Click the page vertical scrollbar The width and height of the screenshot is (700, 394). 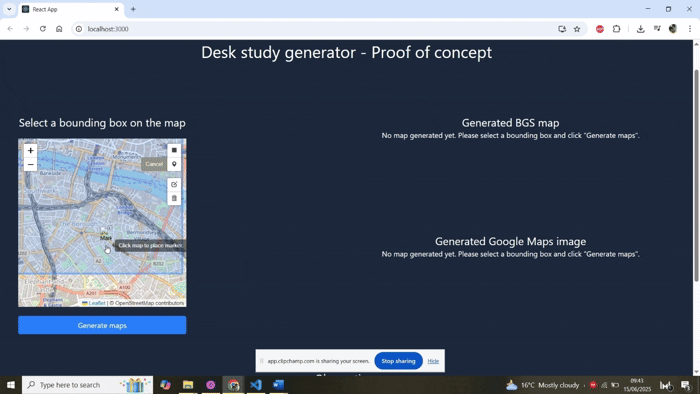click(696, 175)
